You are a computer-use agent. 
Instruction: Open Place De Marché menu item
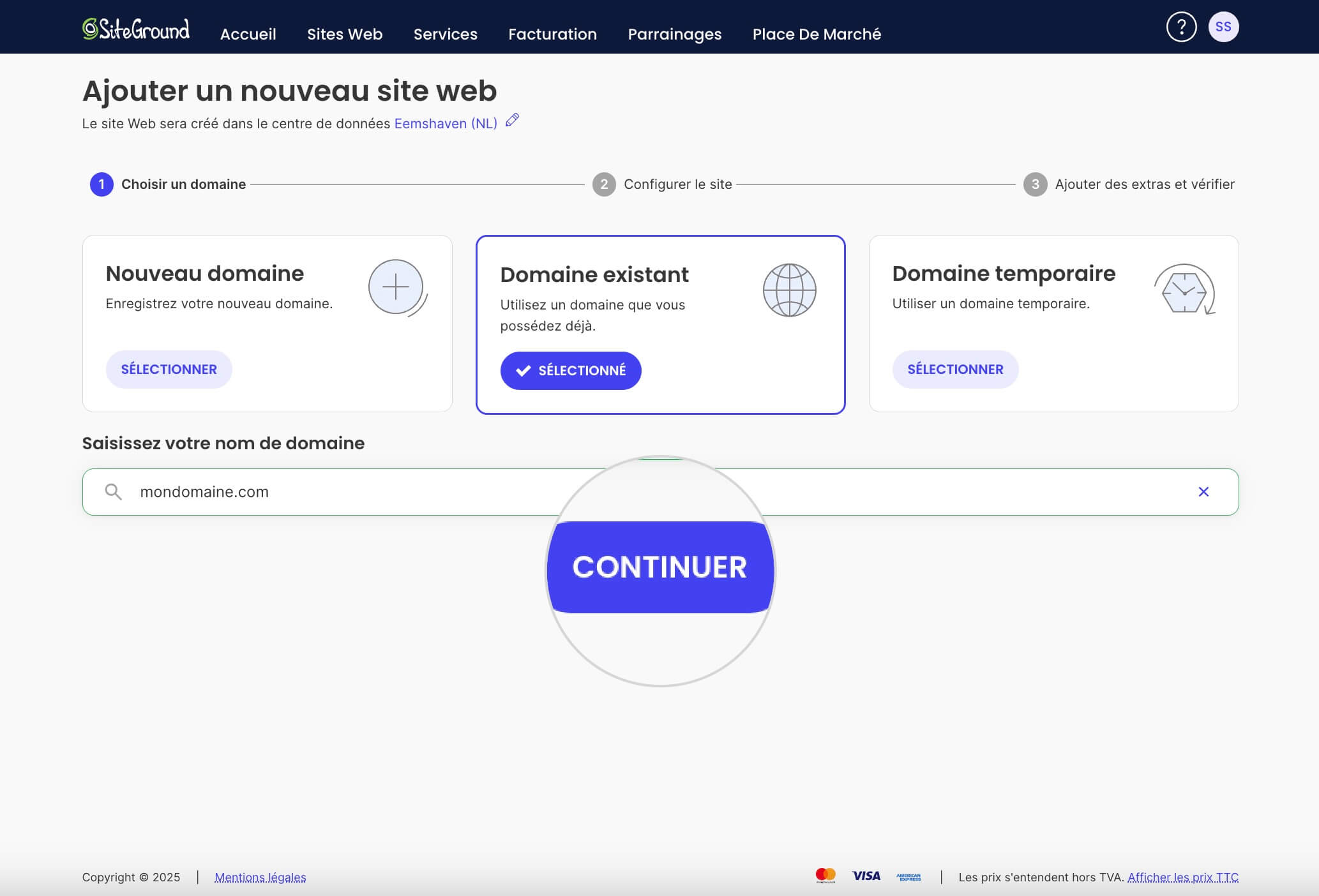[817, 34]
